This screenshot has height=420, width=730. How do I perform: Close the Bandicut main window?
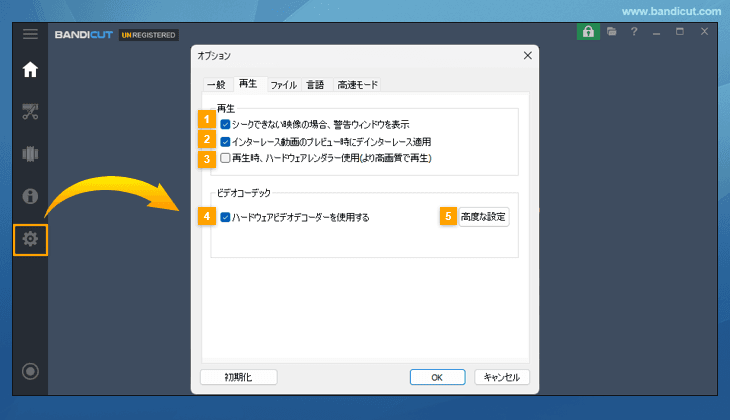[x=704, y=32]
